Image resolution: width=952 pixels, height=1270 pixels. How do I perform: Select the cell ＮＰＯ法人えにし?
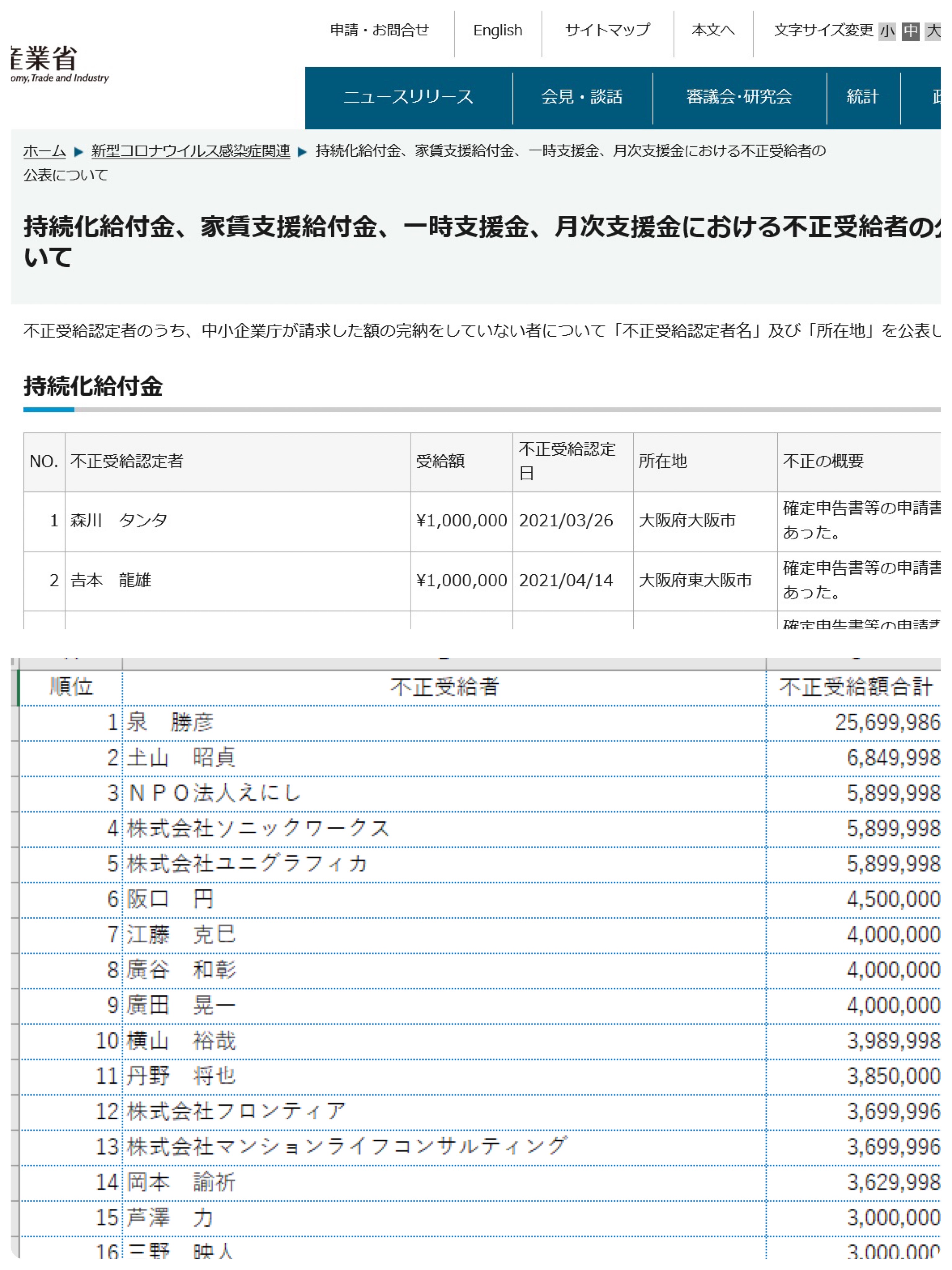(x=444, y=793)
